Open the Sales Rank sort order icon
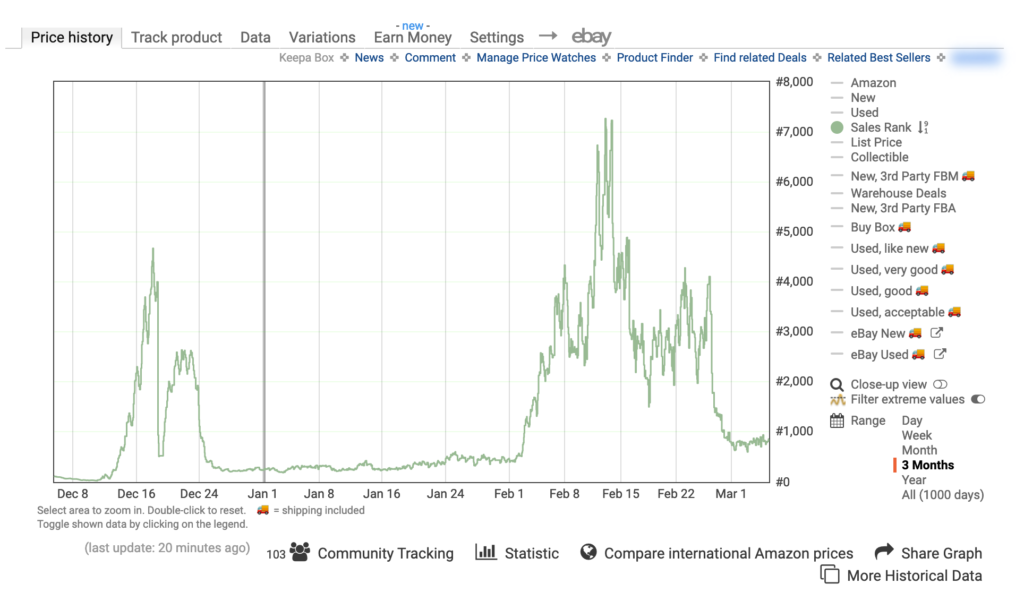The height and width of the screenshot is (601, 1024). [924, 127]
